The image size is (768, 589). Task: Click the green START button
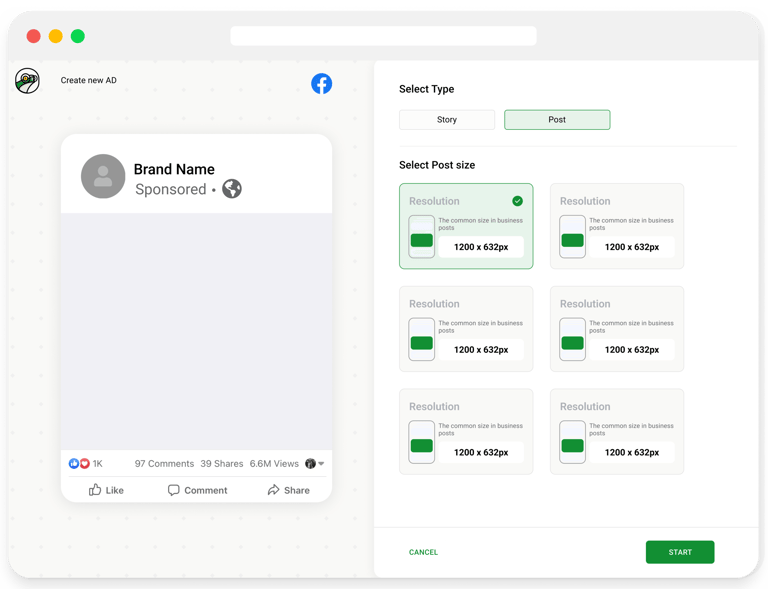pos(680,552)
